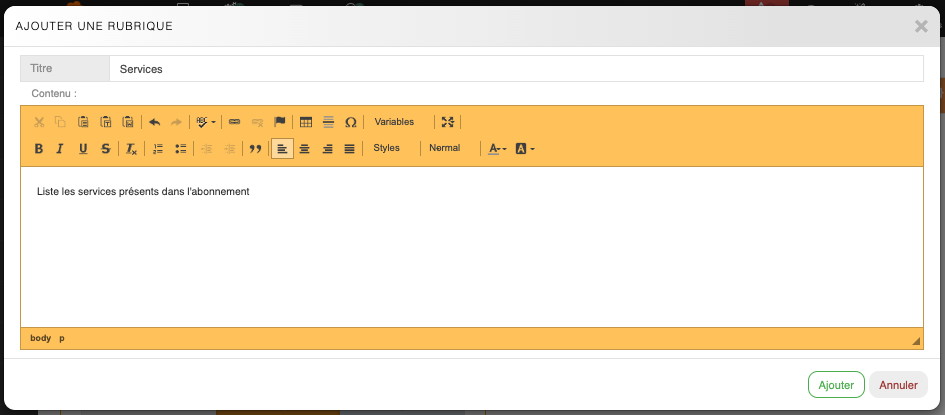Select the 'body' element path item
This screenshot has height=415, width=945.
point(40,338)
